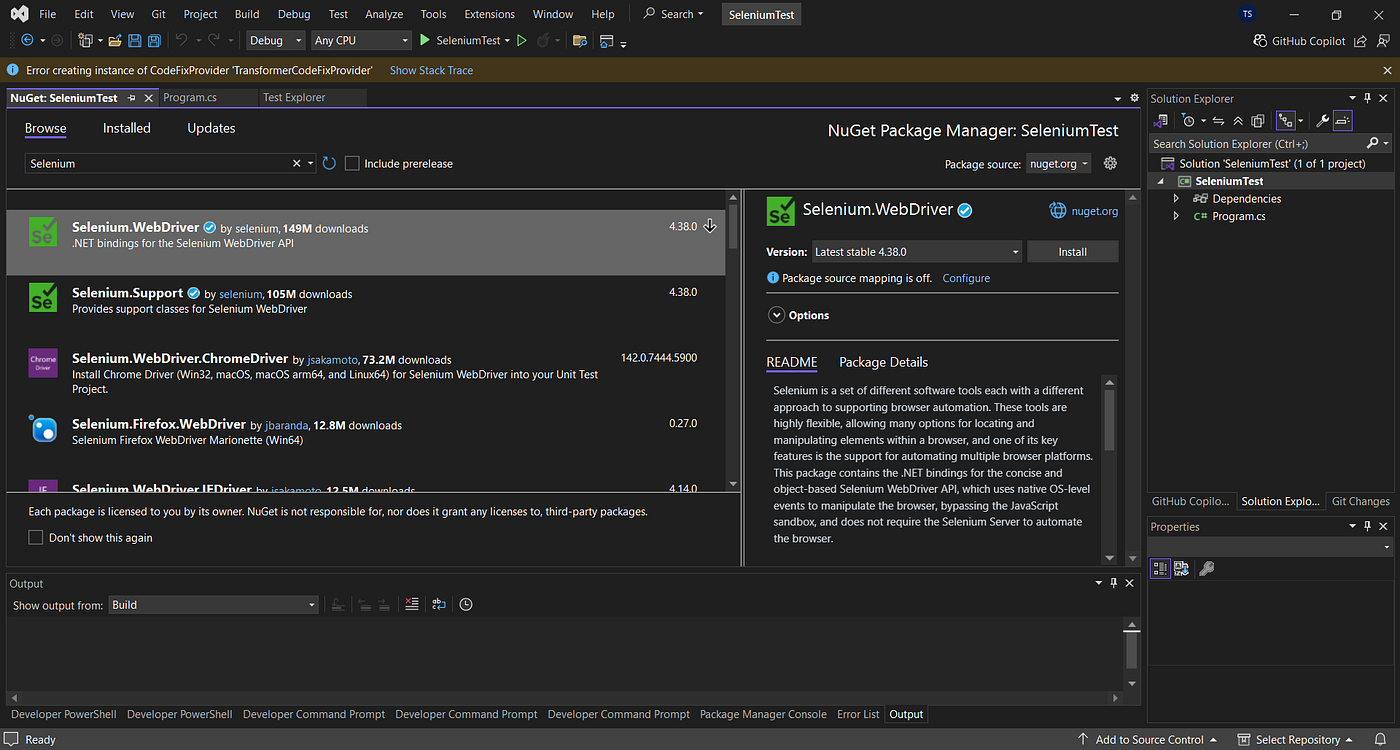Toggle pin on the Properties panel
Viewport: 1400px width, 750px height.
coord(1368,527)
